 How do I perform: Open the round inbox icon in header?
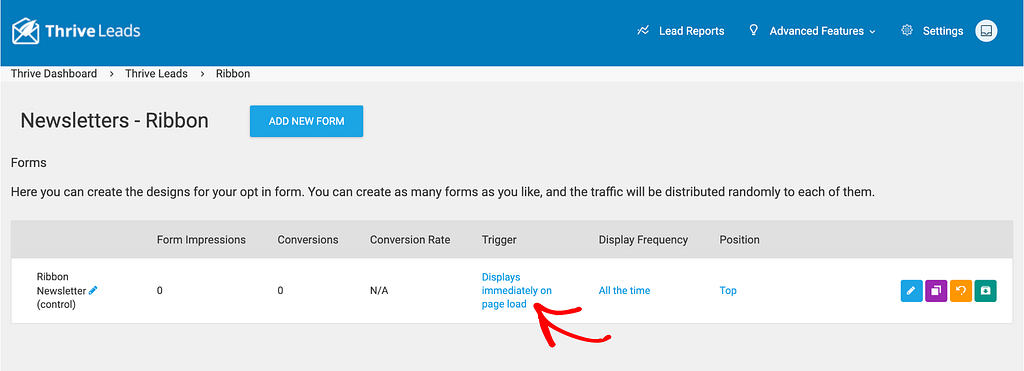click(986, 31)
